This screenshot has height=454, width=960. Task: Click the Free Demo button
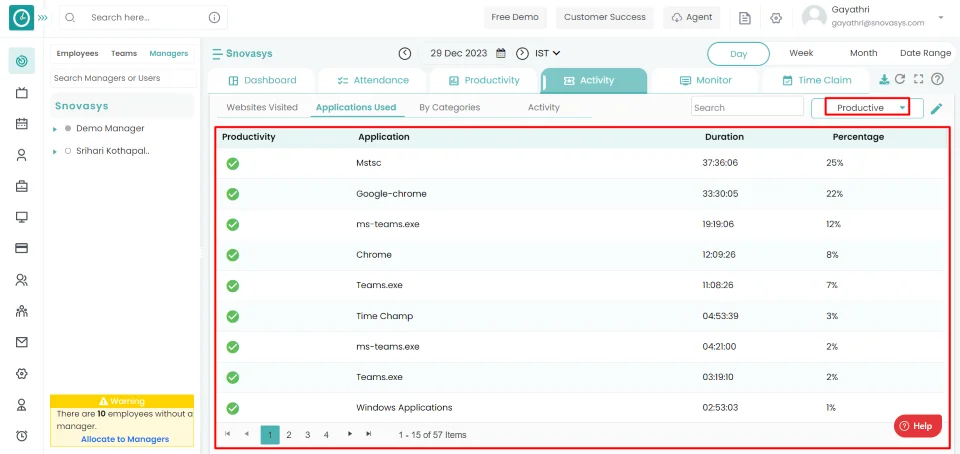(x=515, y=17)
